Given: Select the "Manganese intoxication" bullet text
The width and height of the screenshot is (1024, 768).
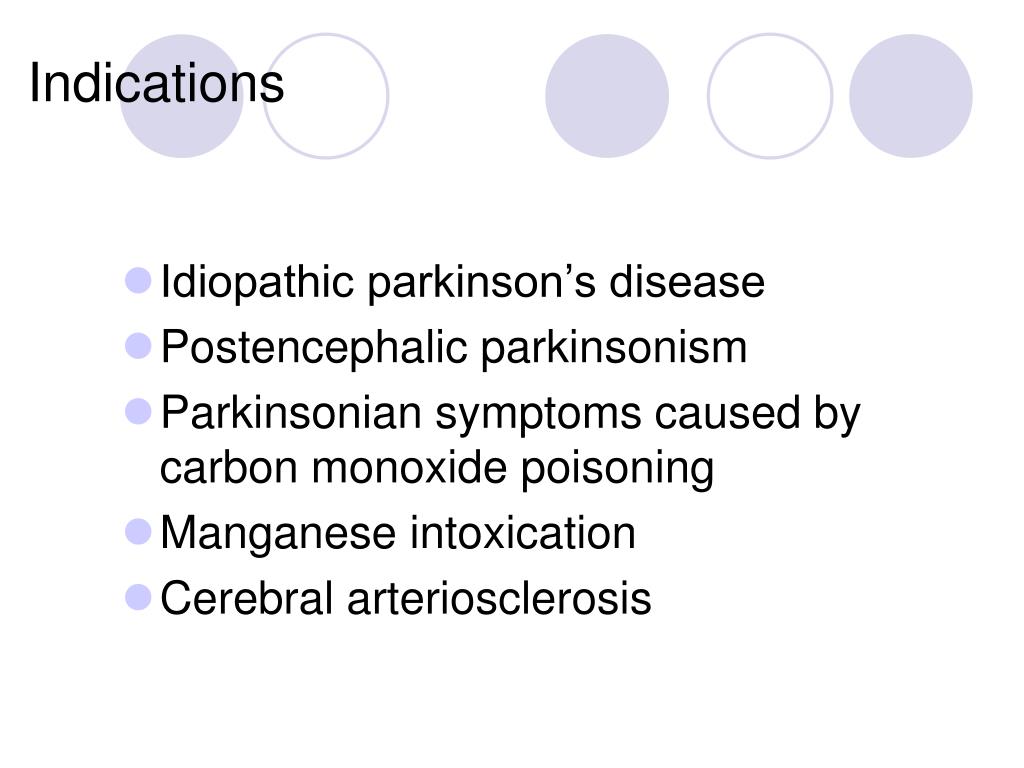Looking at the screenshot, I should pos(397,533).
